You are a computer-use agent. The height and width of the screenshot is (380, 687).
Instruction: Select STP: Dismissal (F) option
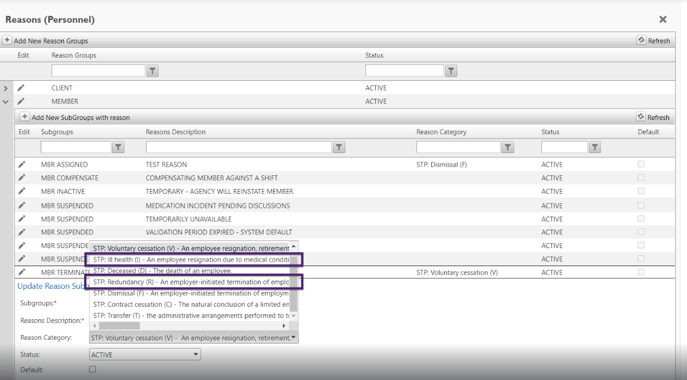point(190,293)
